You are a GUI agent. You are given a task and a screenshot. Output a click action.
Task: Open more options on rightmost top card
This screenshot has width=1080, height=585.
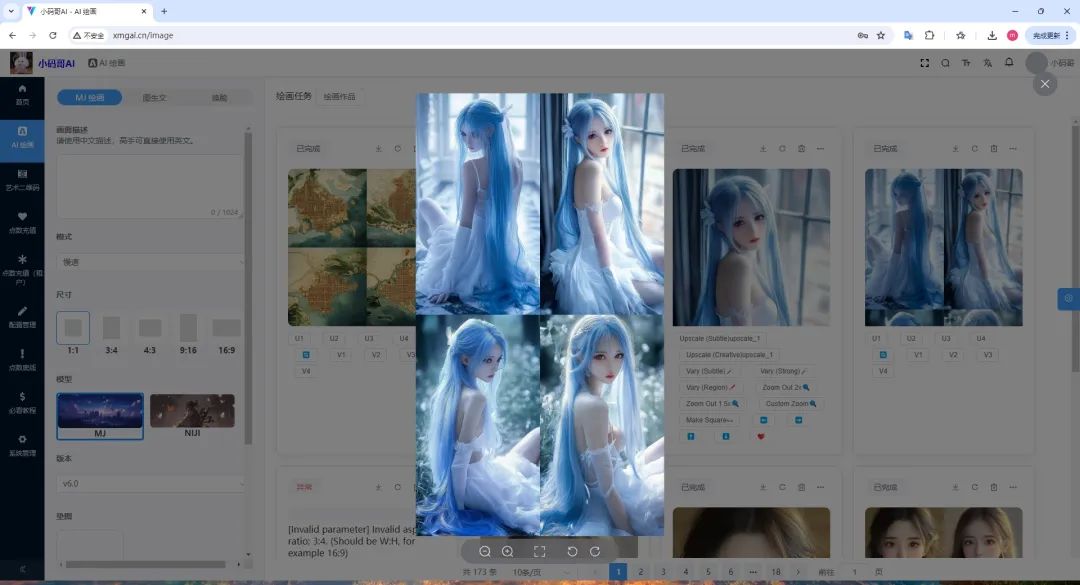coord(1013,149)
